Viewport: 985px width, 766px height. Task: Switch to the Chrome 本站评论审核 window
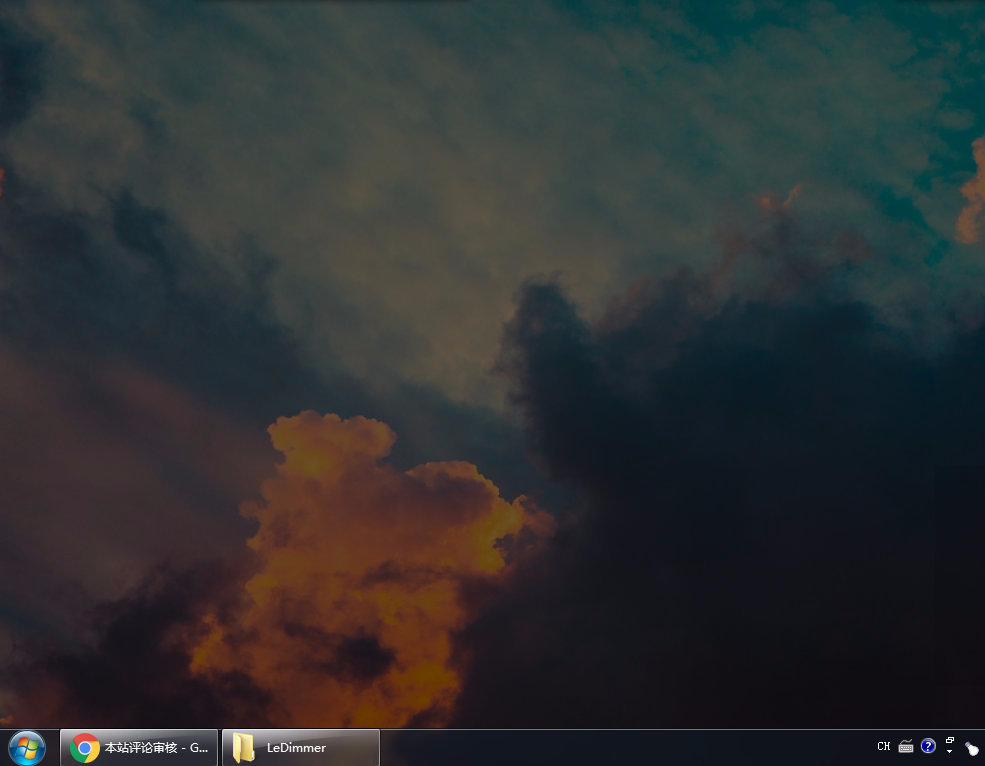tap(139, 748)
